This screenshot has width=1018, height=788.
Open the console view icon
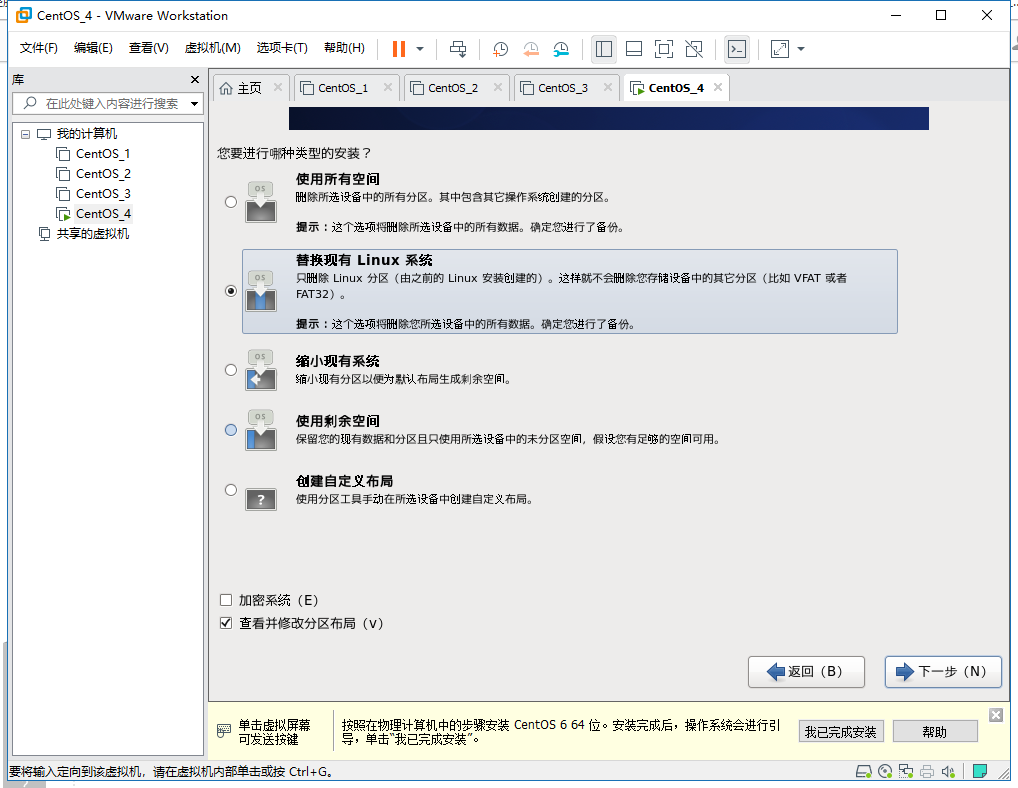737,49
